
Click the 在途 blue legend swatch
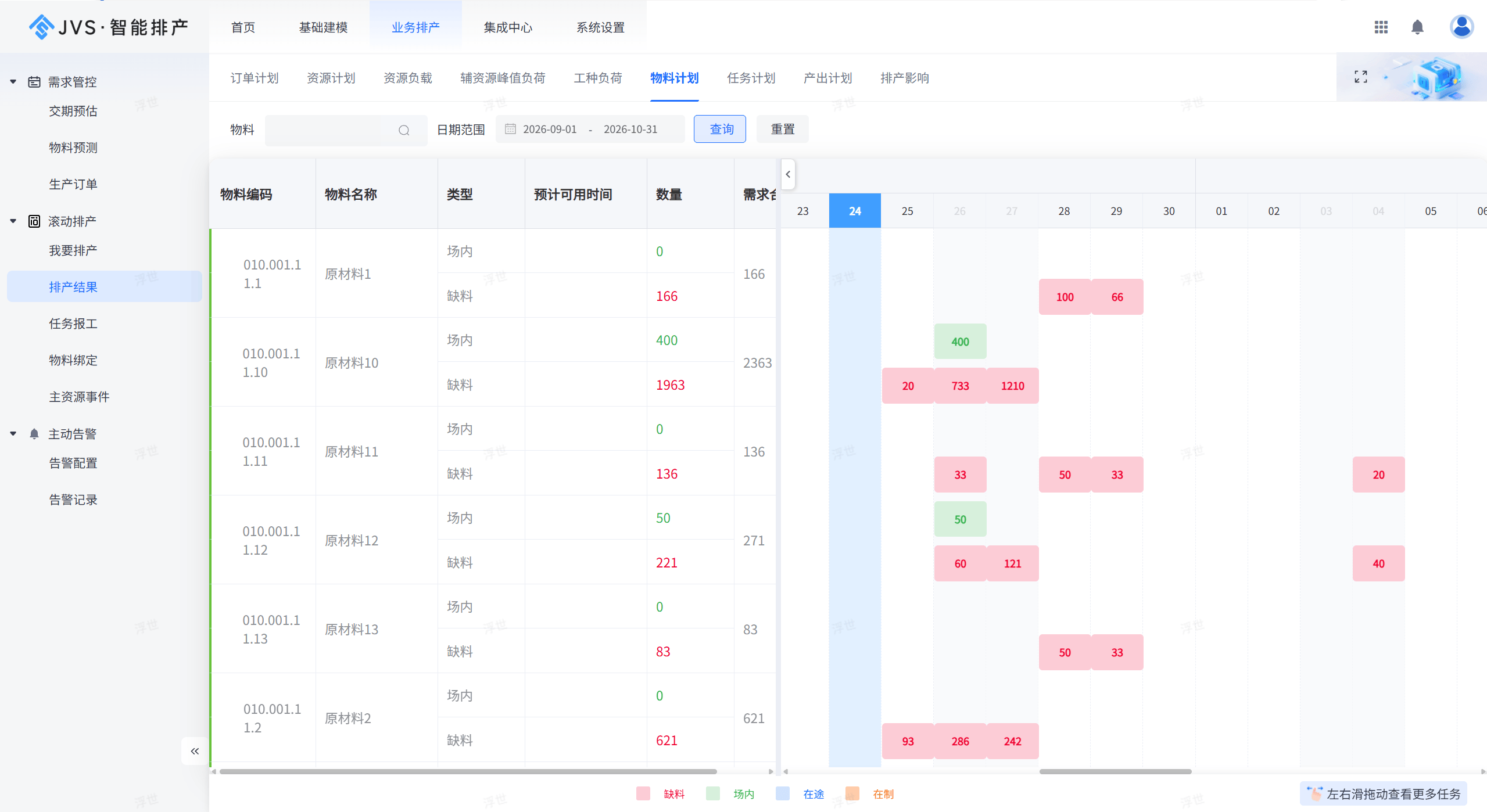click(782, 793)
